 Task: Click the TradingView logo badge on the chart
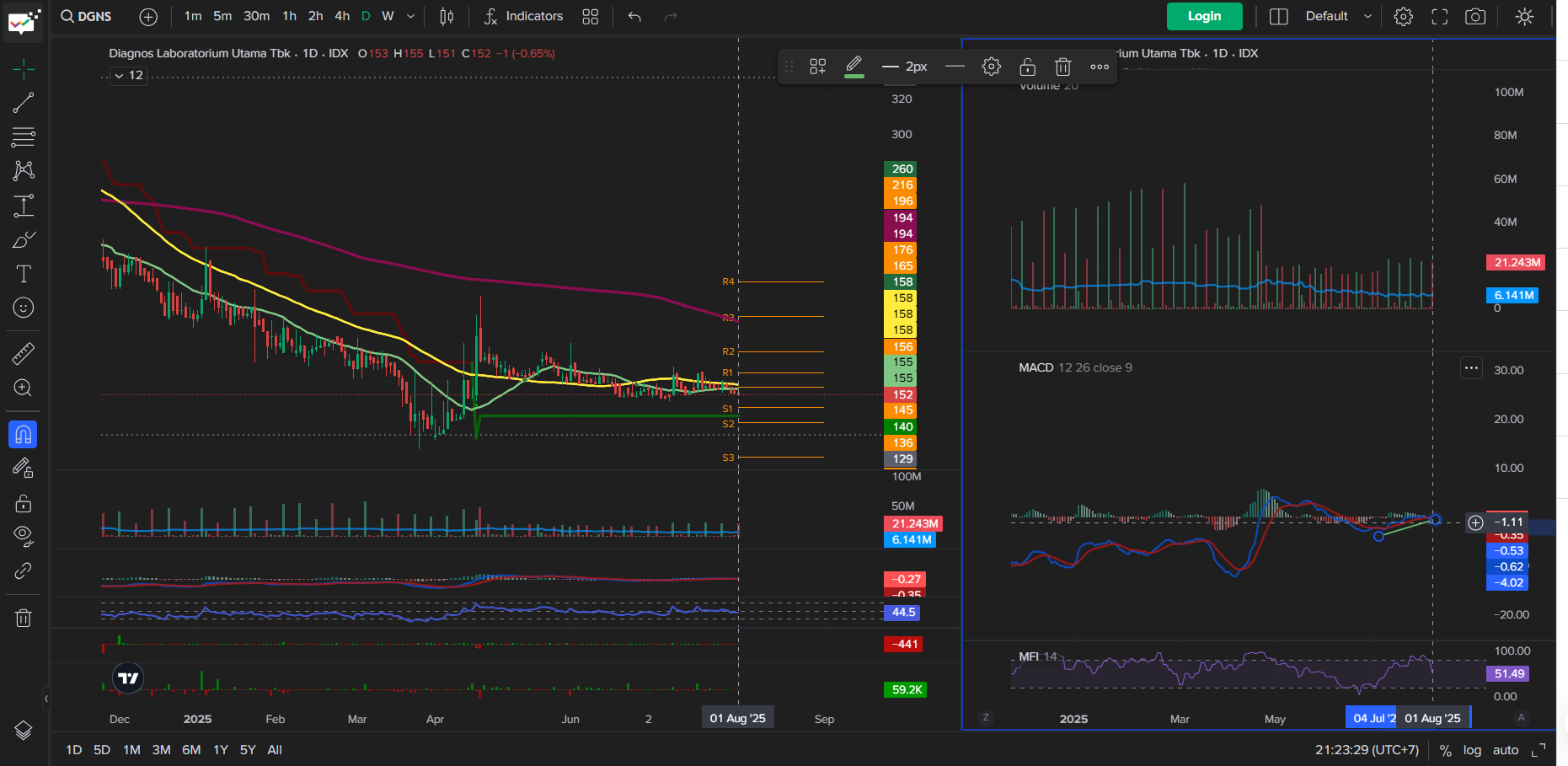(x=128, y=678)
